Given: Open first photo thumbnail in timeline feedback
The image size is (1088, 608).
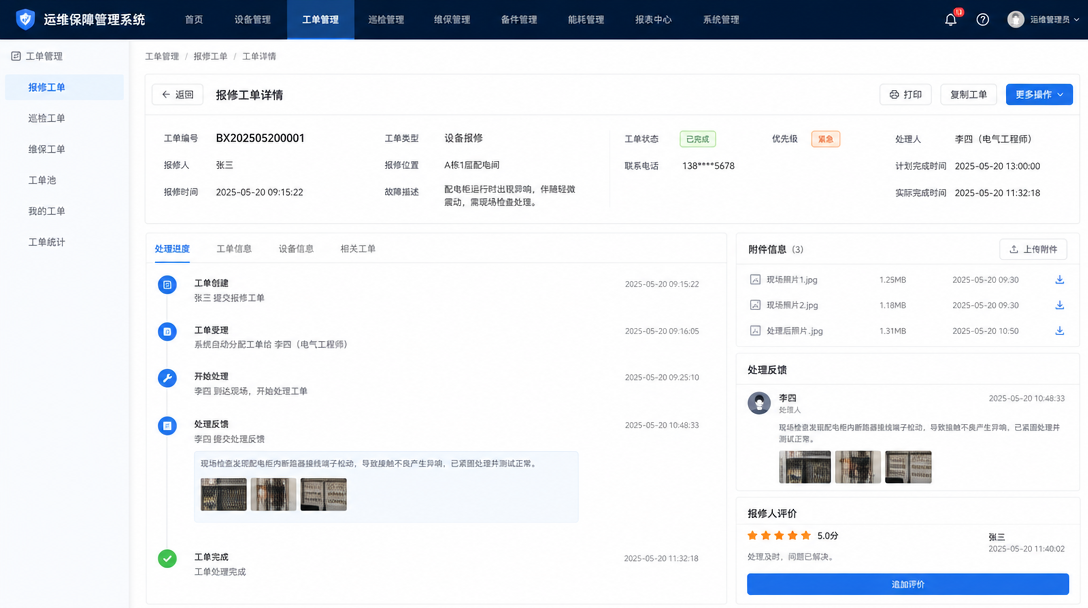Looking at the screenshot, I should 223,494.
